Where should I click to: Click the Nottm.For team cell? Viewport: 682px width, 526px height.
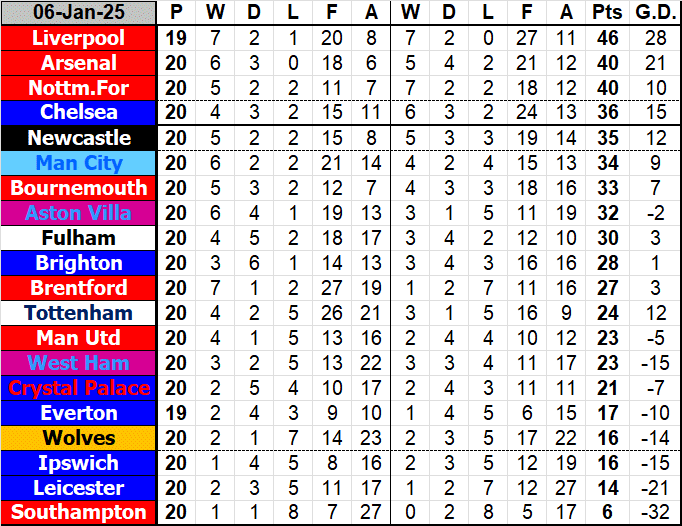coord(79,88)
